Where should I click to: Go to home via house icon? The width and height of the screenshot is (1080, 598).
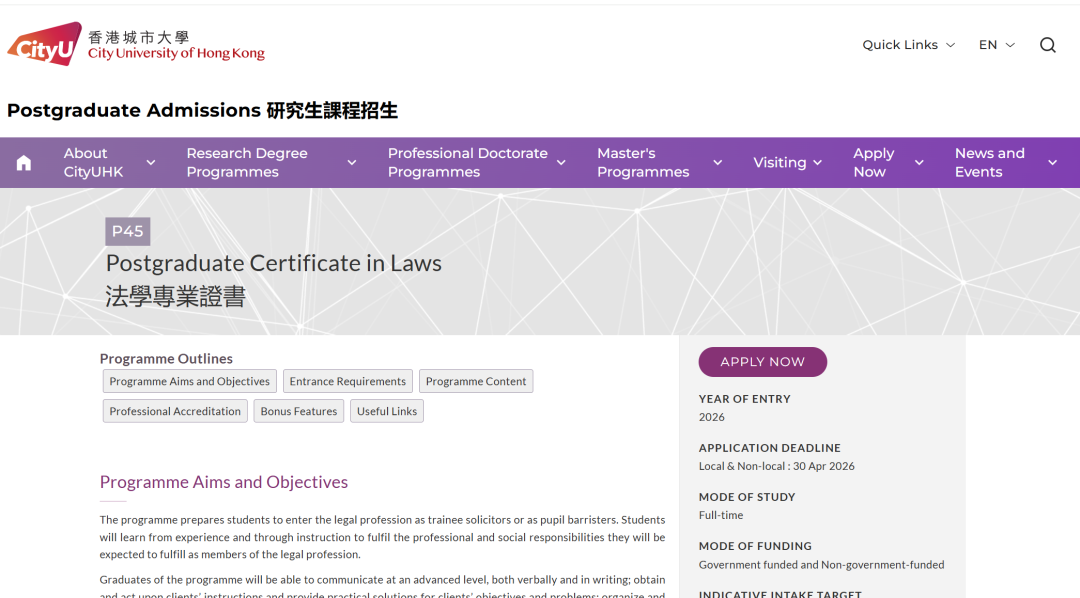(24, 163)
